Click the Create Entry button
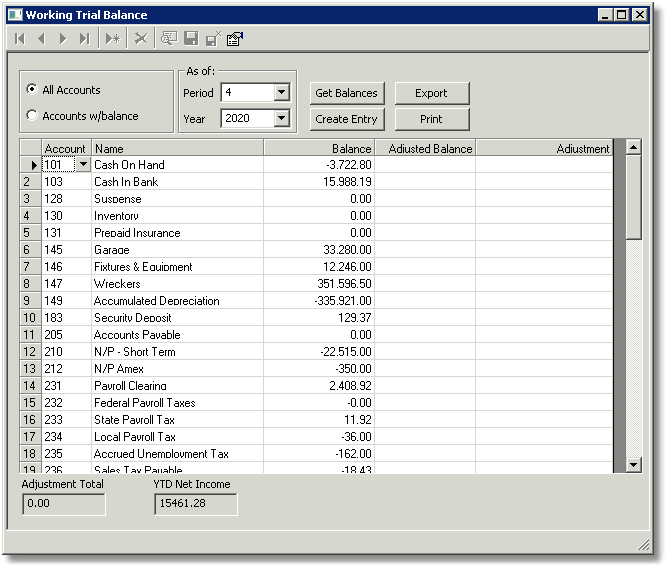Image resolution: width=668 pixels, height=569 pixels. coord(346,119)
